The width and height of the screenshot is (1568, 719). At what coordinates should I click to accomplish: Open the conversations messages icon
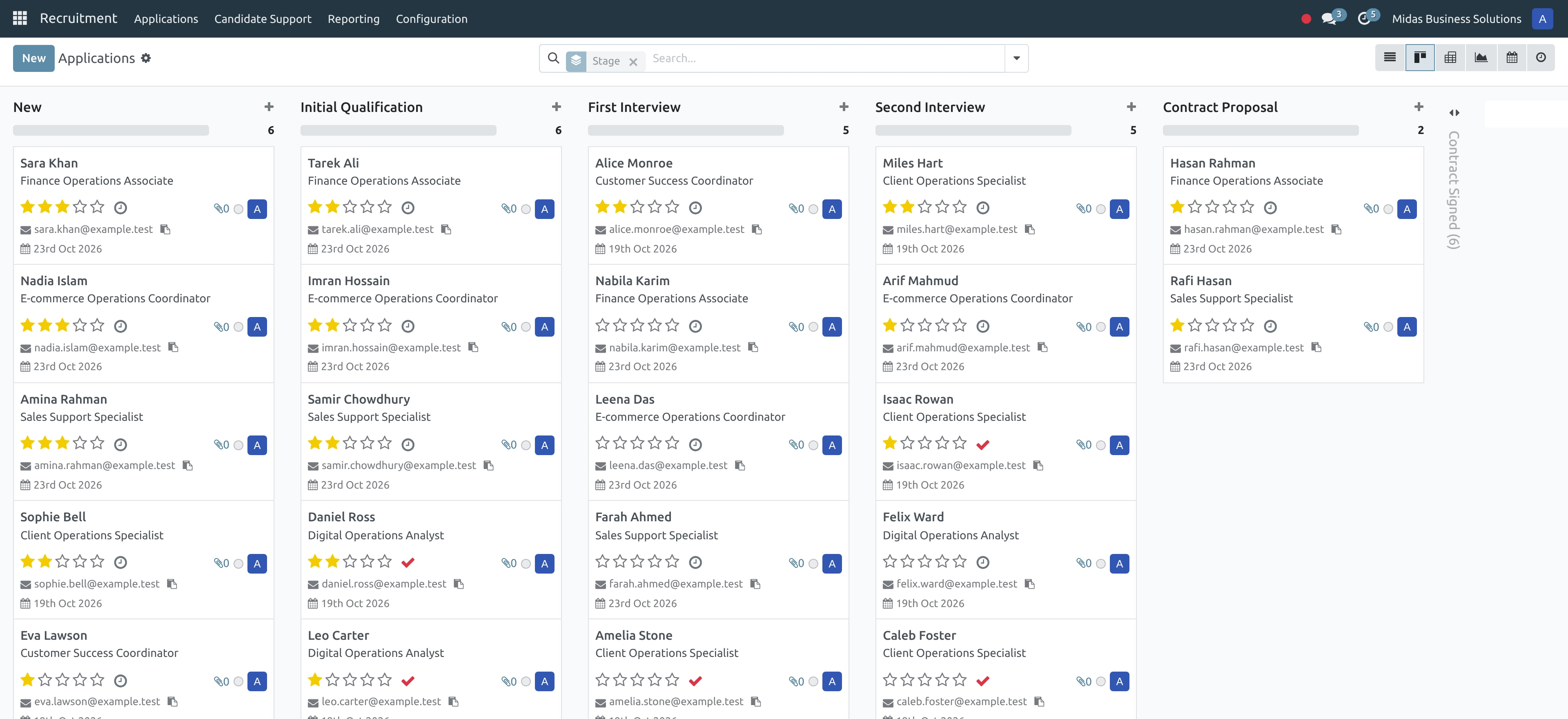(x=1330, y=19)
